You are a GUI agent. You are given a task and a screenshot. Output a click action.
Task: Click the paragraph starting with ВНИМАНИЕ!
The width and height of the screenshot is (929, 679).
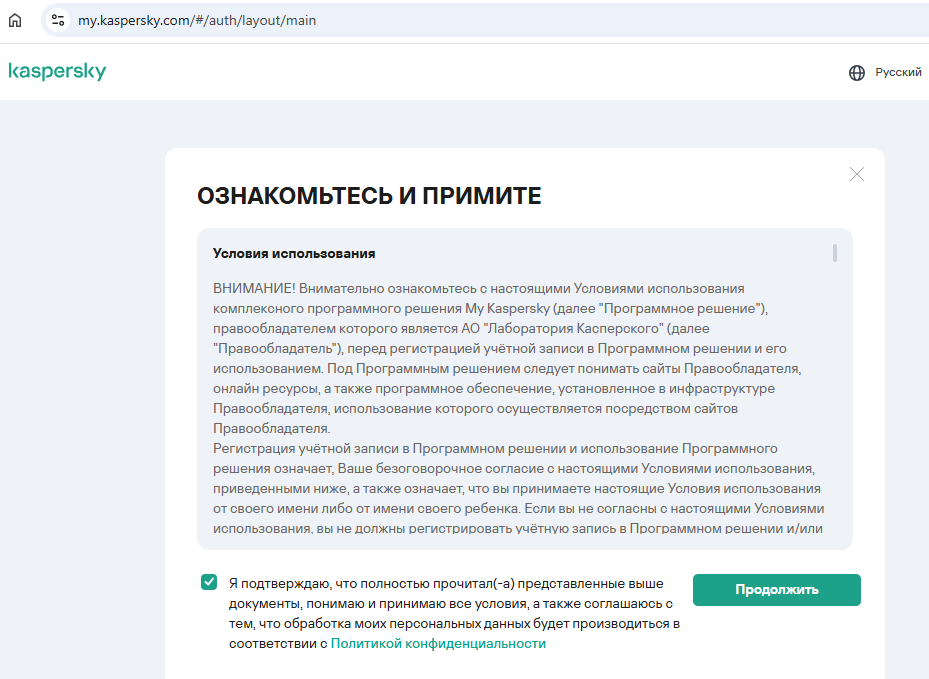(x=508, y=358)
